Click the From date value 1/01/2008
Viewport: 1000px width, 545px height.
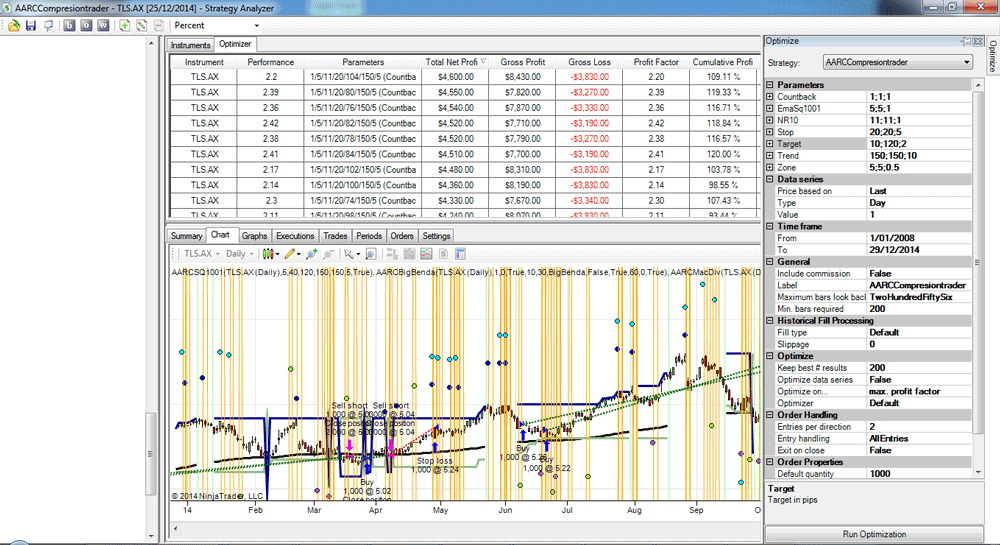pos(918,238)
